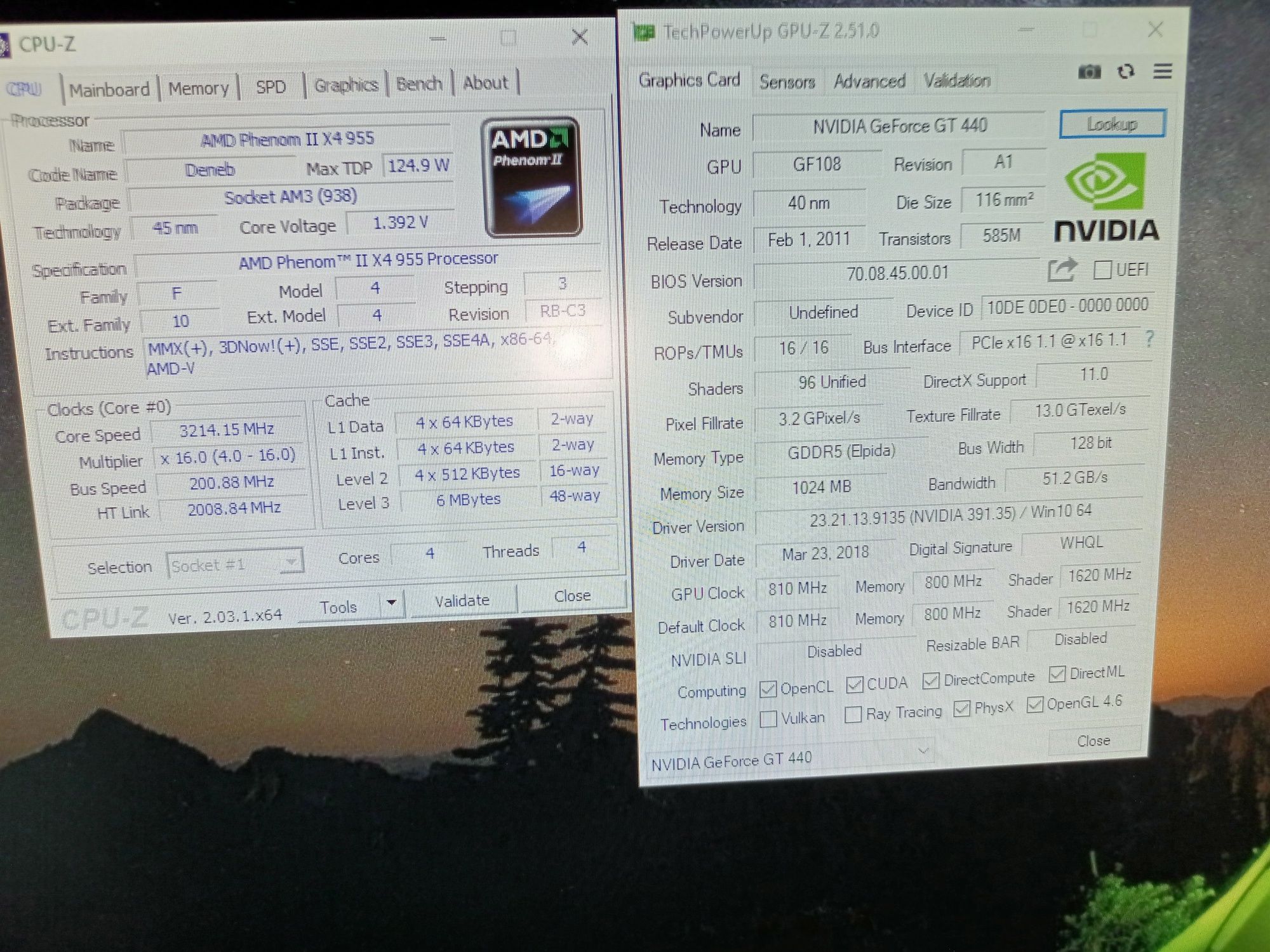Click the CPU-Z Multiplier value

coord(228,456)
